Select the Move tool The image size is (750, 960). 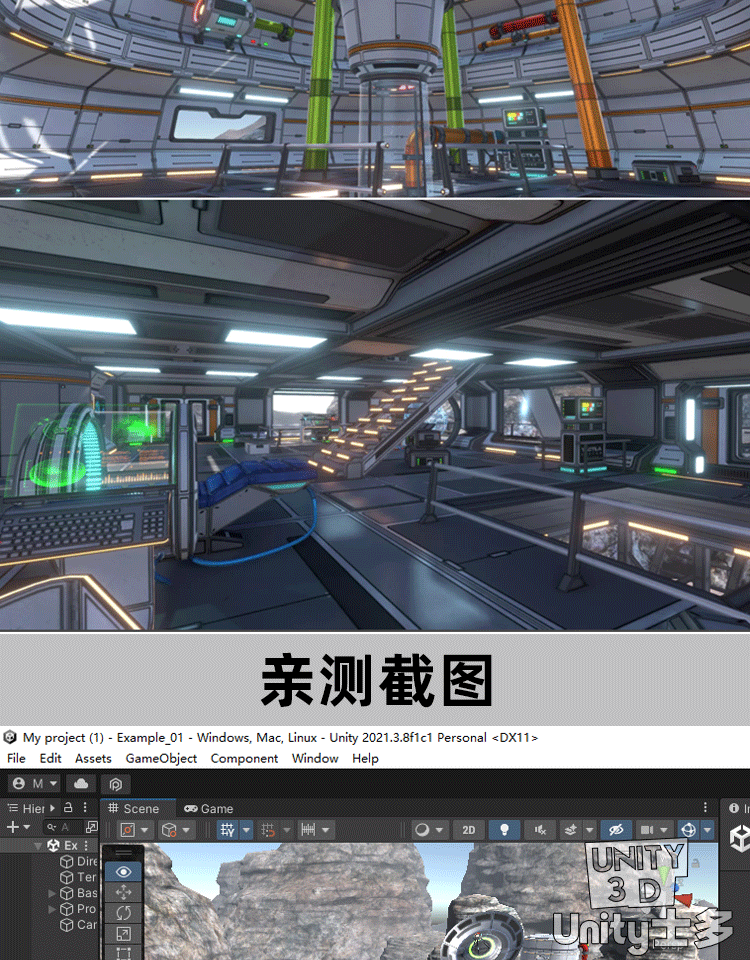pyautogui.click(x=123, y=892)
